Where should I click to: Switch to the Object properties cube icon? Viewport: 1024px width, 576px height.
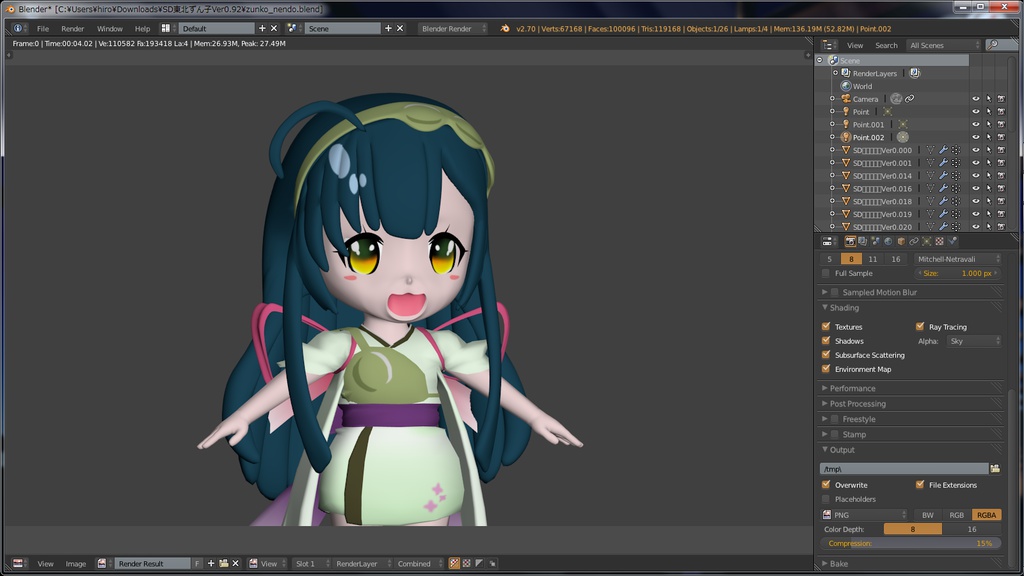click(x=902, y=241)
